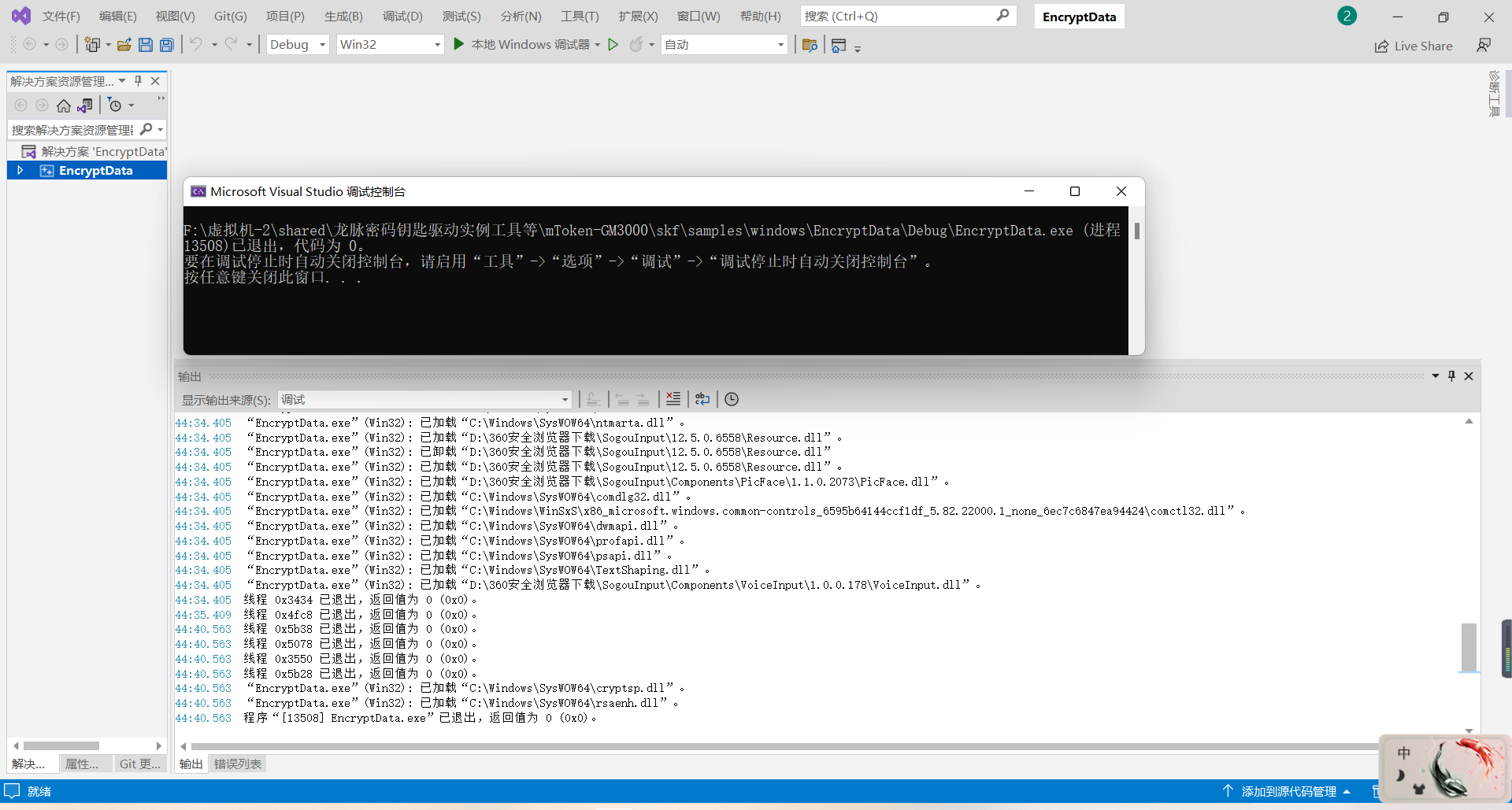The height and width of the screenshot is (810, 1512).
Task: Open the Undo history dropdown arrow
Action: coord(214,45)
